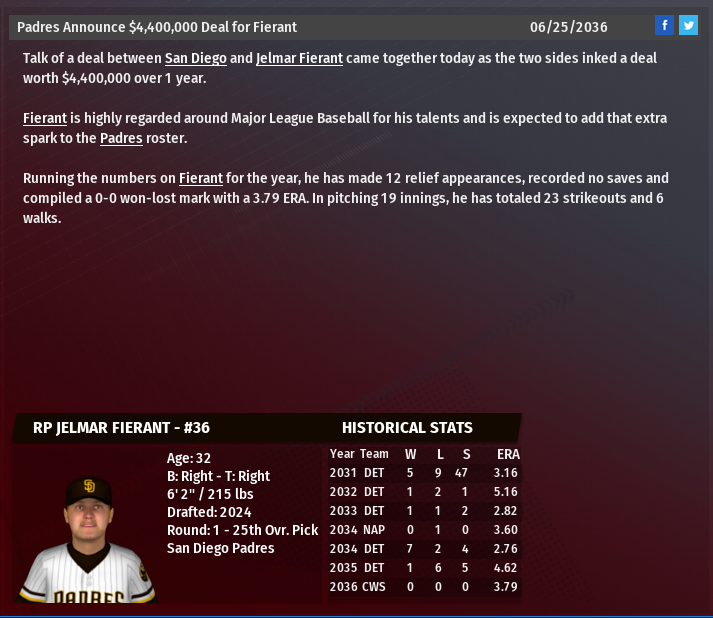Click the 'RP JELMAR FIERANT - #36' header

pyautogui.click(x=121, y=428)
